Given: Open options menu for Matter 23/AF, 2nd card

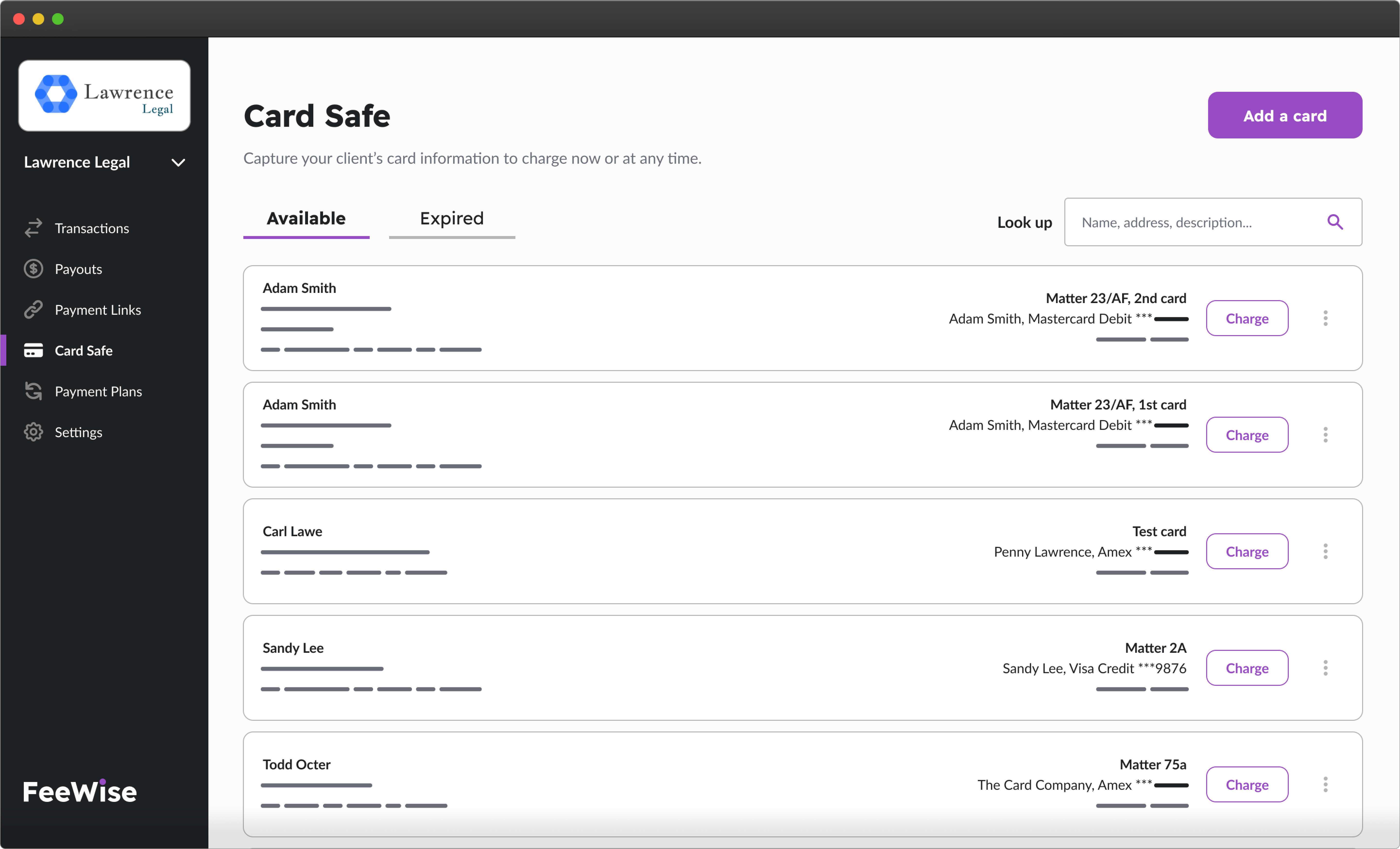Looking at the screenshot, I should pos(1325,318).
